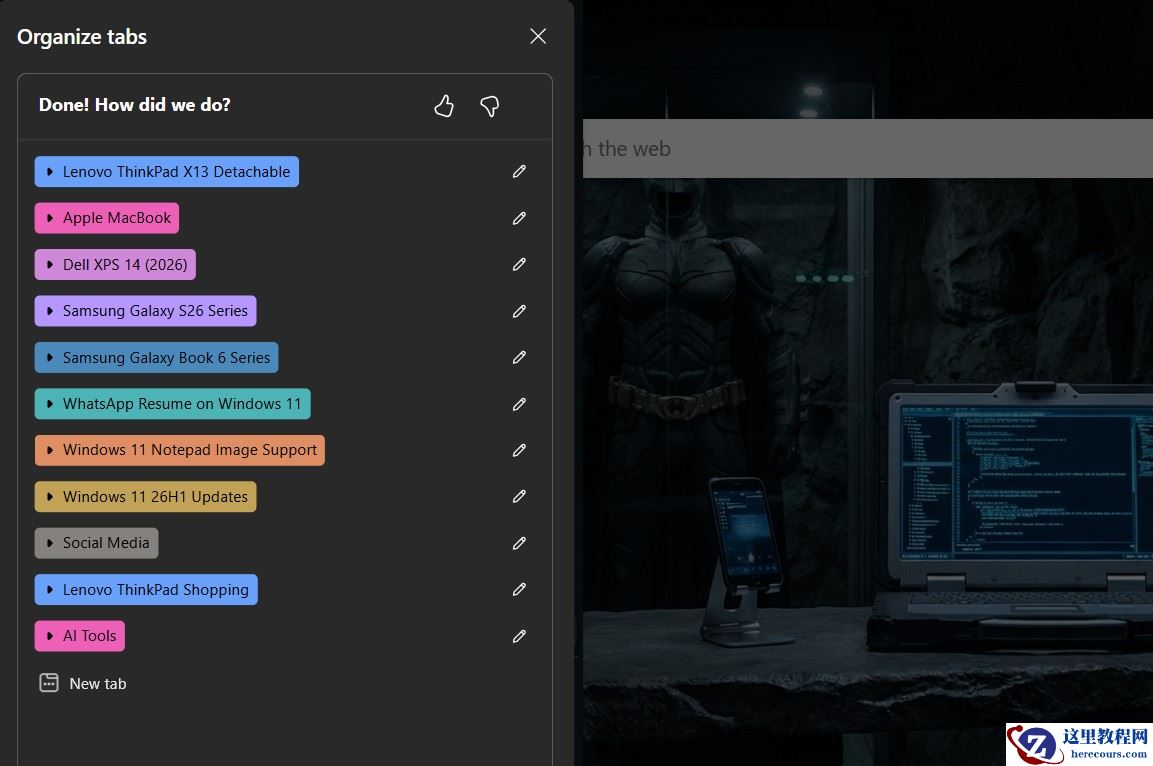The width and height of the screenshot is (1153, 766).
Task: Edit the Social Media group name
Action: click(x=519, y=543)
